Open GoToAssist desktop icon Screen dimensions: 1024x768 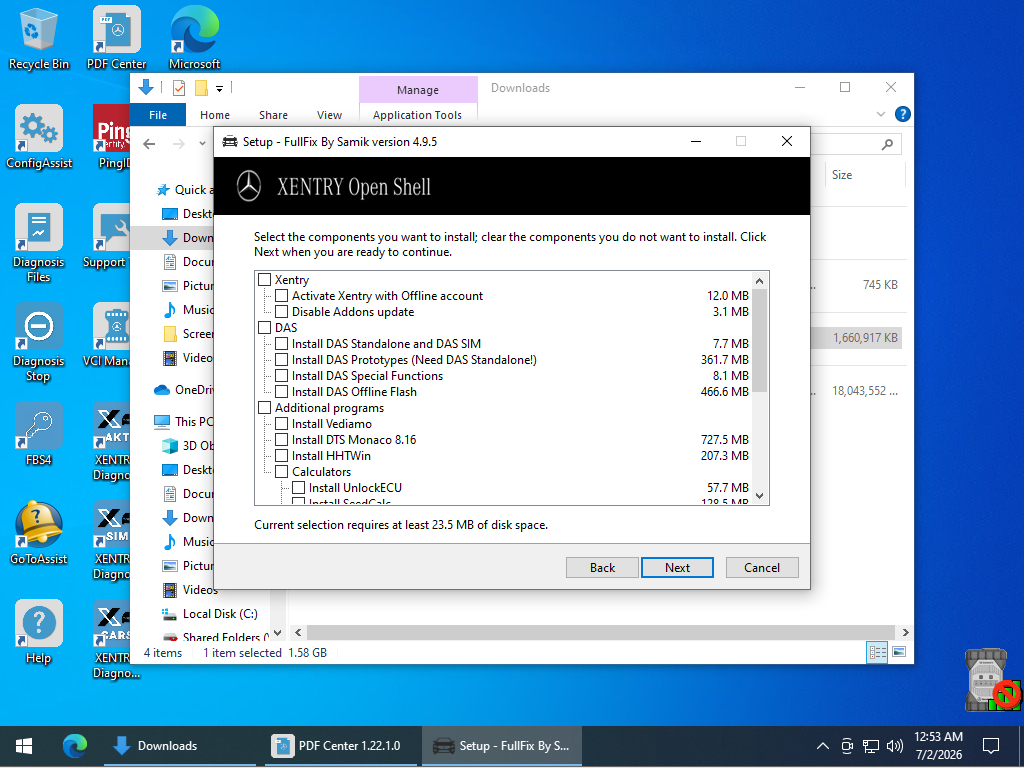(39, 533)
